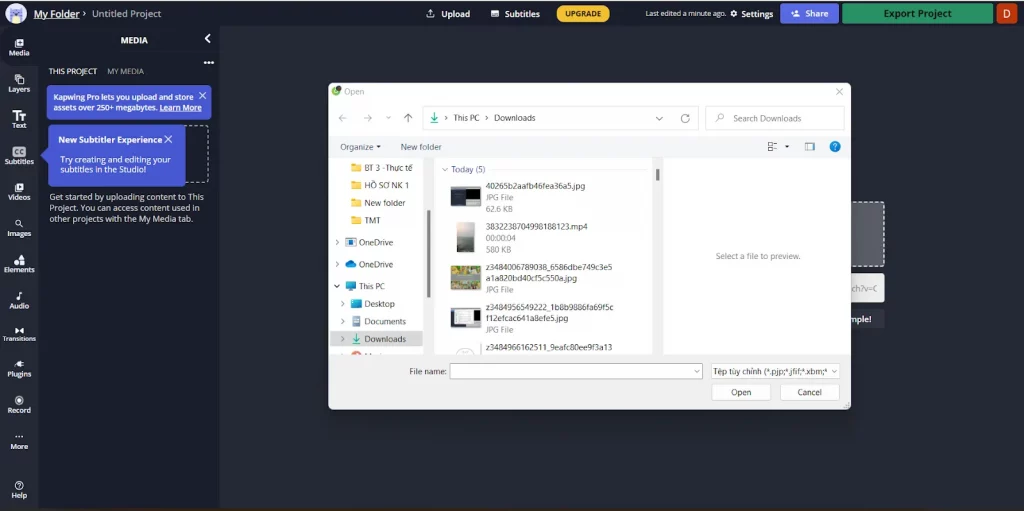Switch to the My Media tab
1024x511 pixels.
coord(125,71)
